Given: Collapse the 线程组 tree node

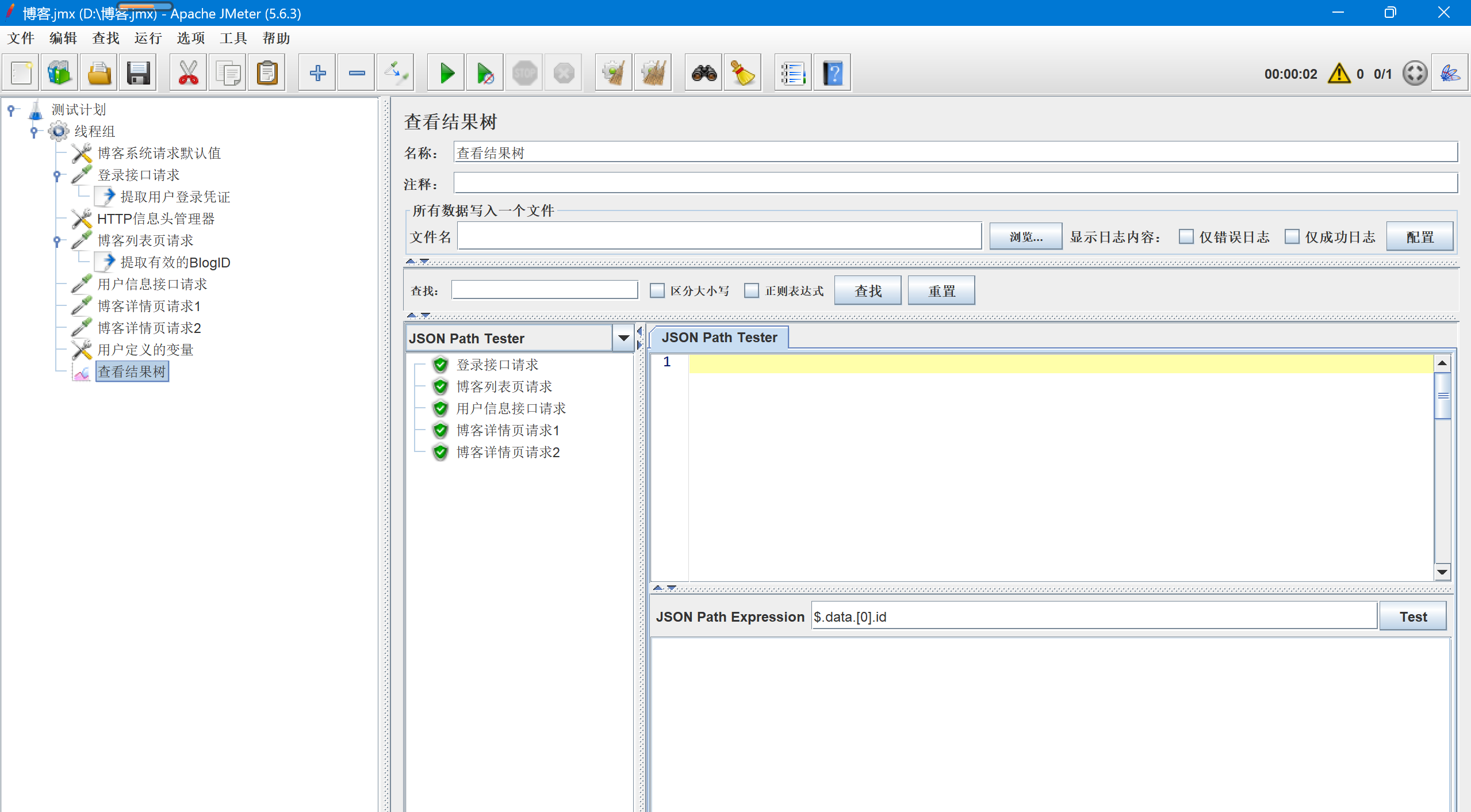Looking at the screenshot, I should coord(34,132).
